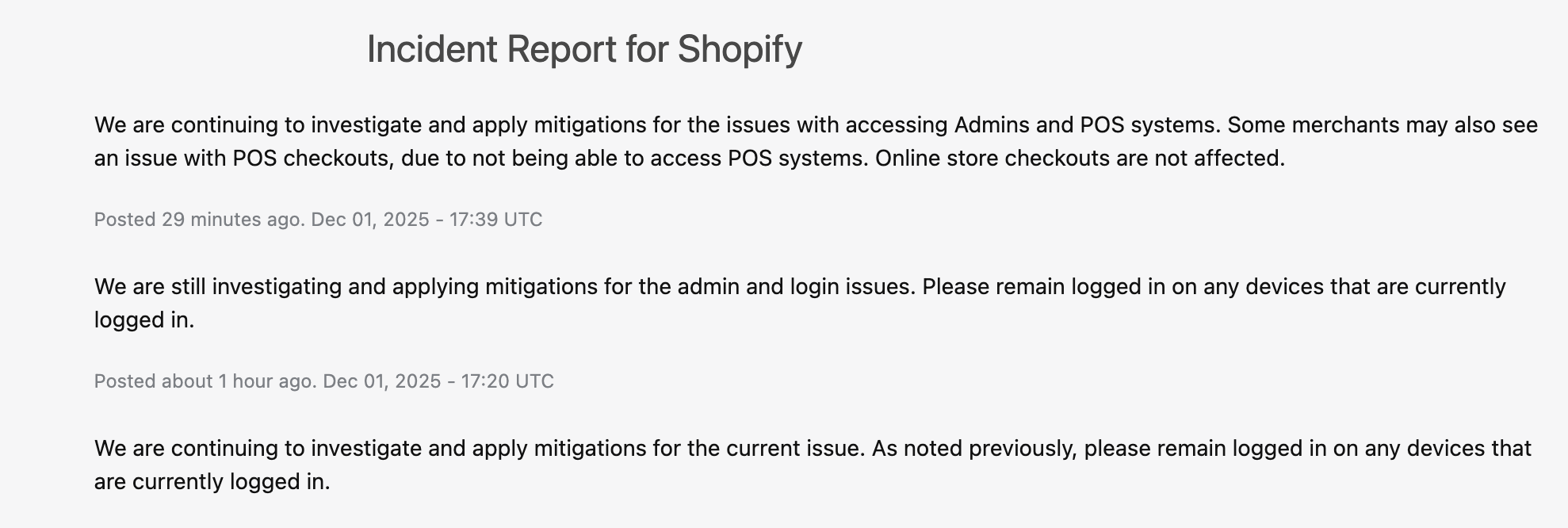Click the "As noted previously" phrase
The image size is (1568, 528).
click(x=974, y=449)
